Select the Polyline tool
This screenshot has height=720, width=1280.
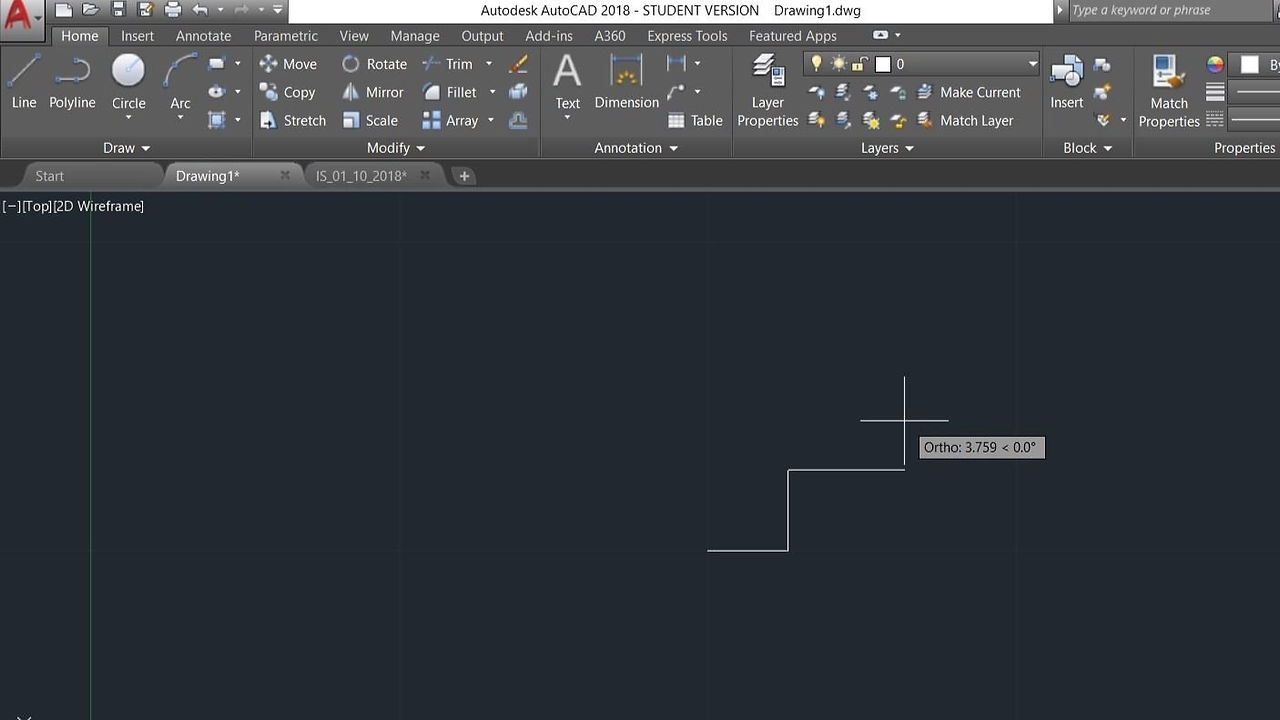coord(72,82)
